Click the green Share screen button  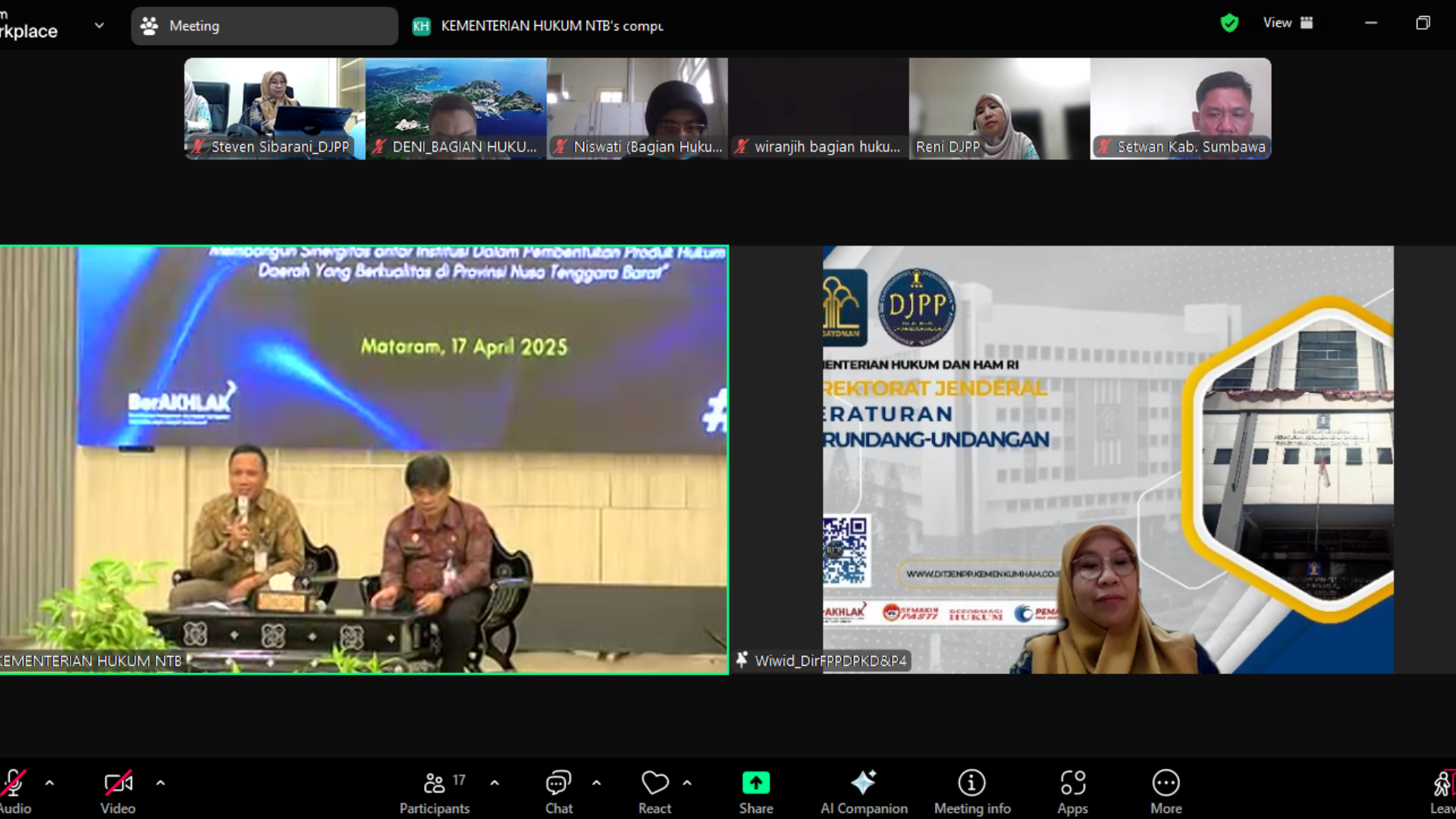pyautogui.click(x=756, y=783)
